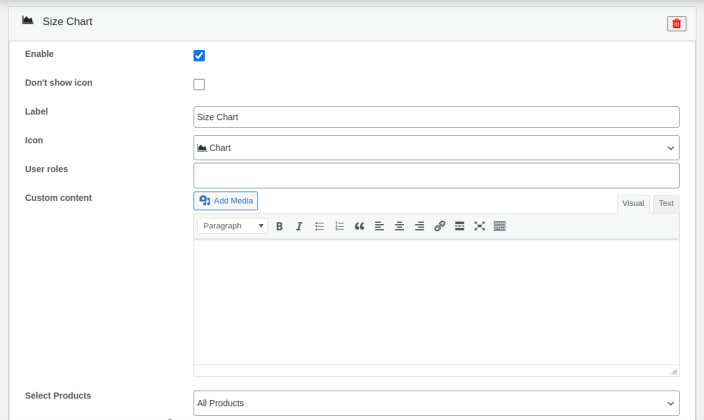The image size is (704, 420).
Task: Click the Label field containing Size Chart
Action: (436, 117)
